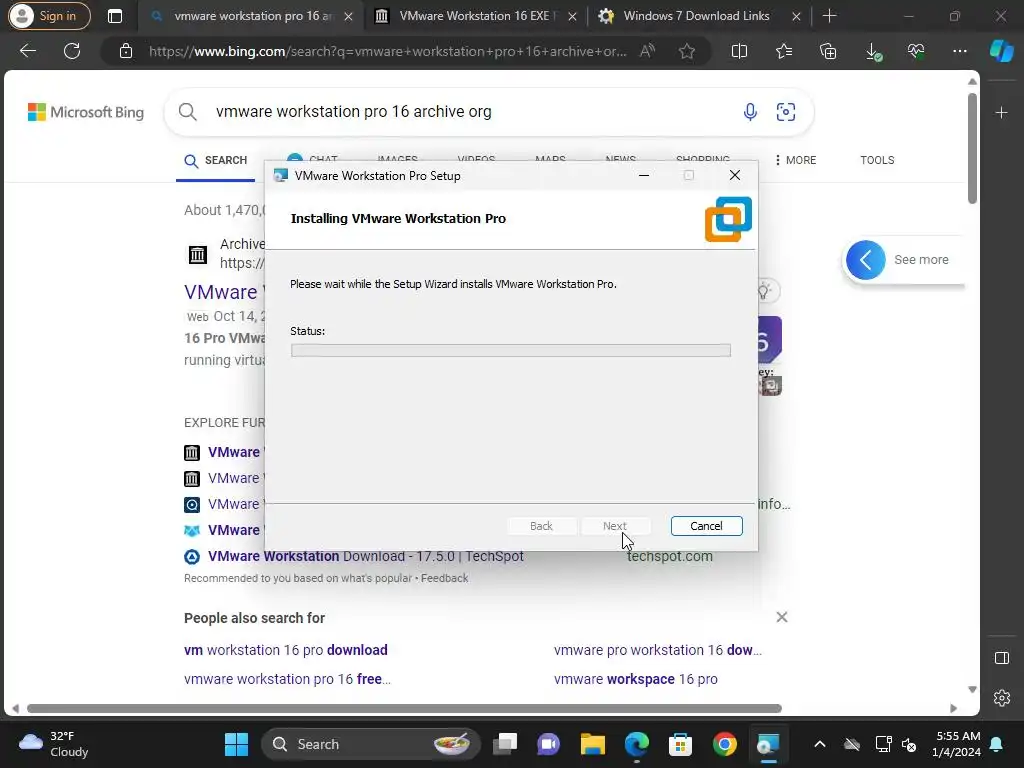Click the taskbar Search box
Image resolution: width=1024 pixels, height=768 pixels.
tap(370, 744)
